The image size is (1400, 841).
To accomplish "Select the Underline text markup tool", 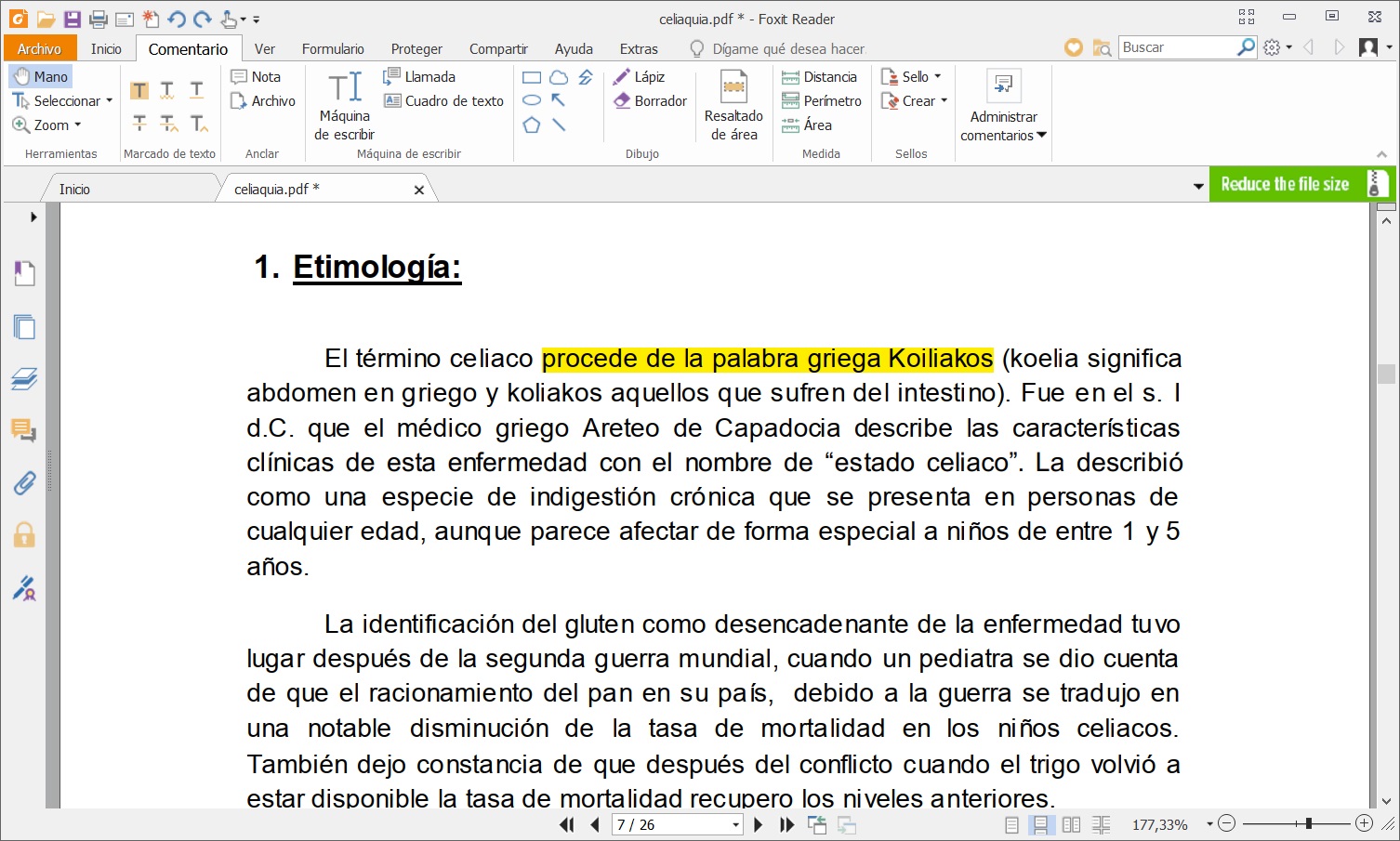I will click(197, 90).
